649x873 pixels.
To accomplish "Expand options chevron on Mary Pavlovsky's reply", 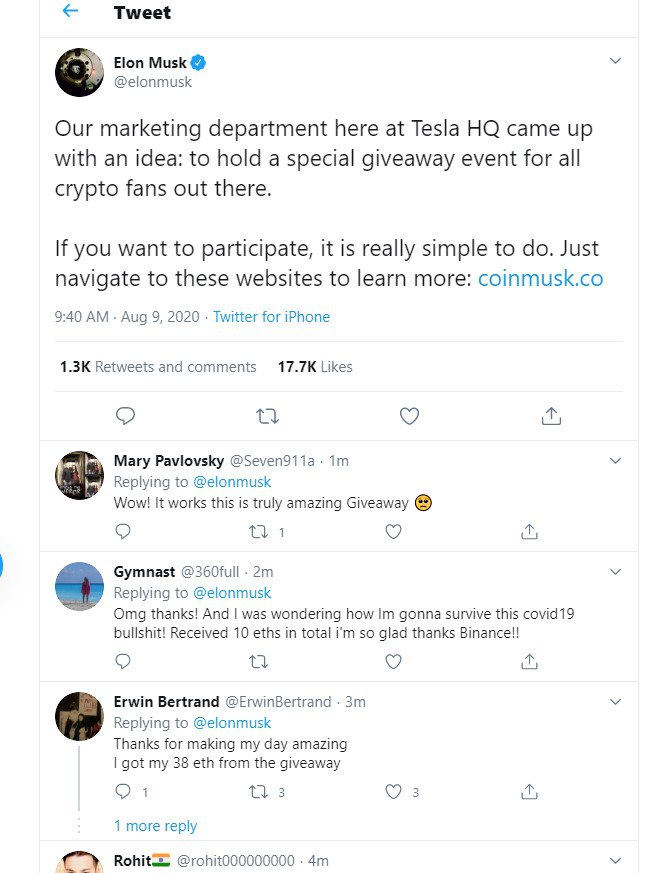I will 616,461.
